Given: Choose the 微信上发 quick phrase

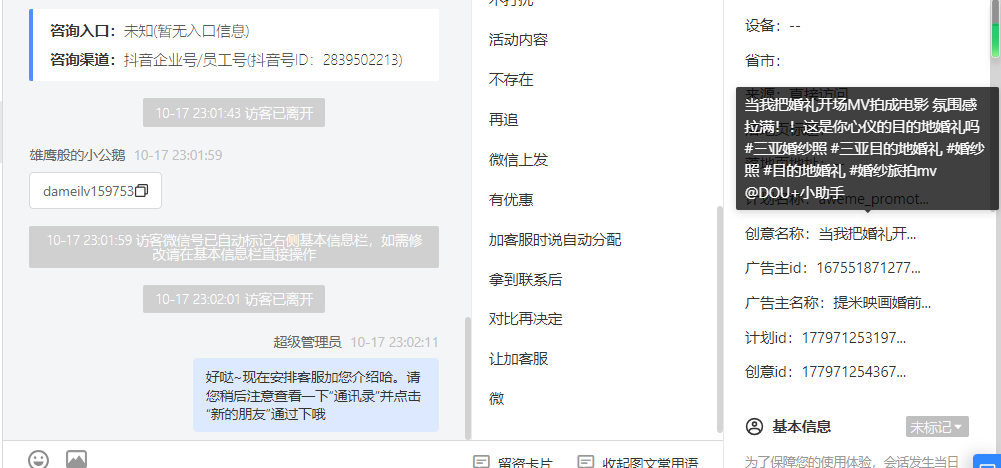Looking at the screenshot, I should (x=518, y=160).
